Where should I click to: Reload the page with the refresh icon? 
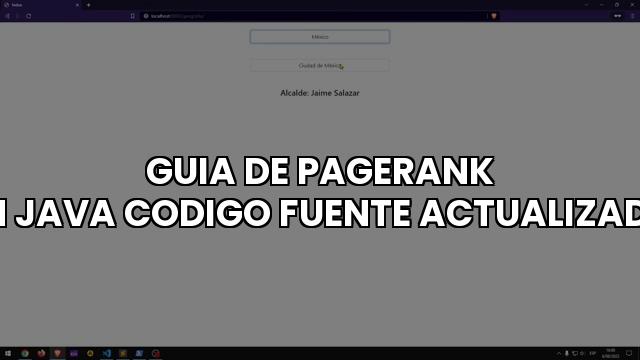click(x=29, y=16)
